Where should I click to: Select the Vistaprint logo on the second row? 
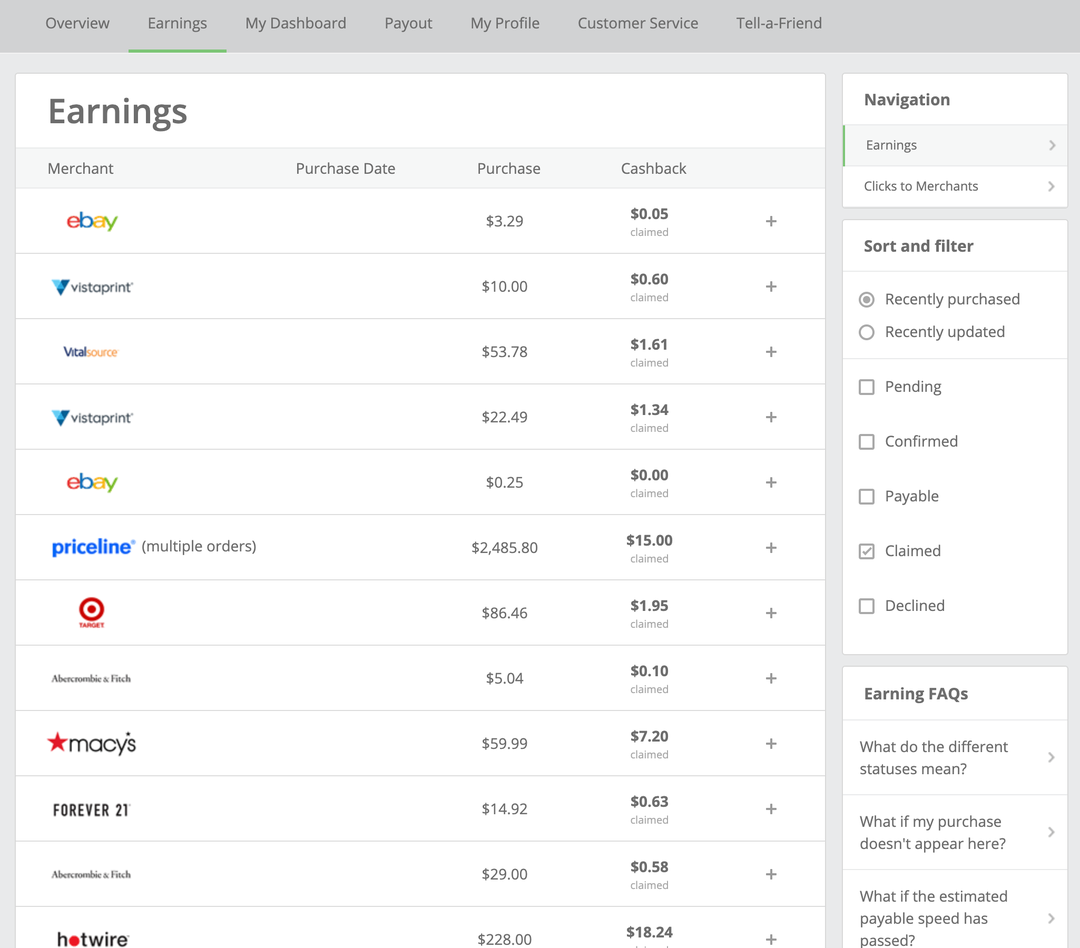click(x=92, y=286)
